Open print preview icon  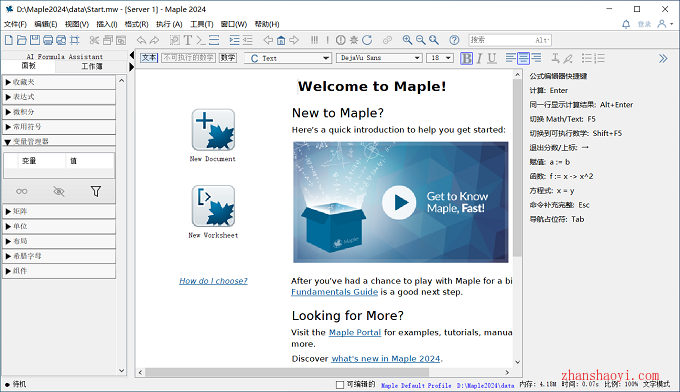click(x=61, y=40)
